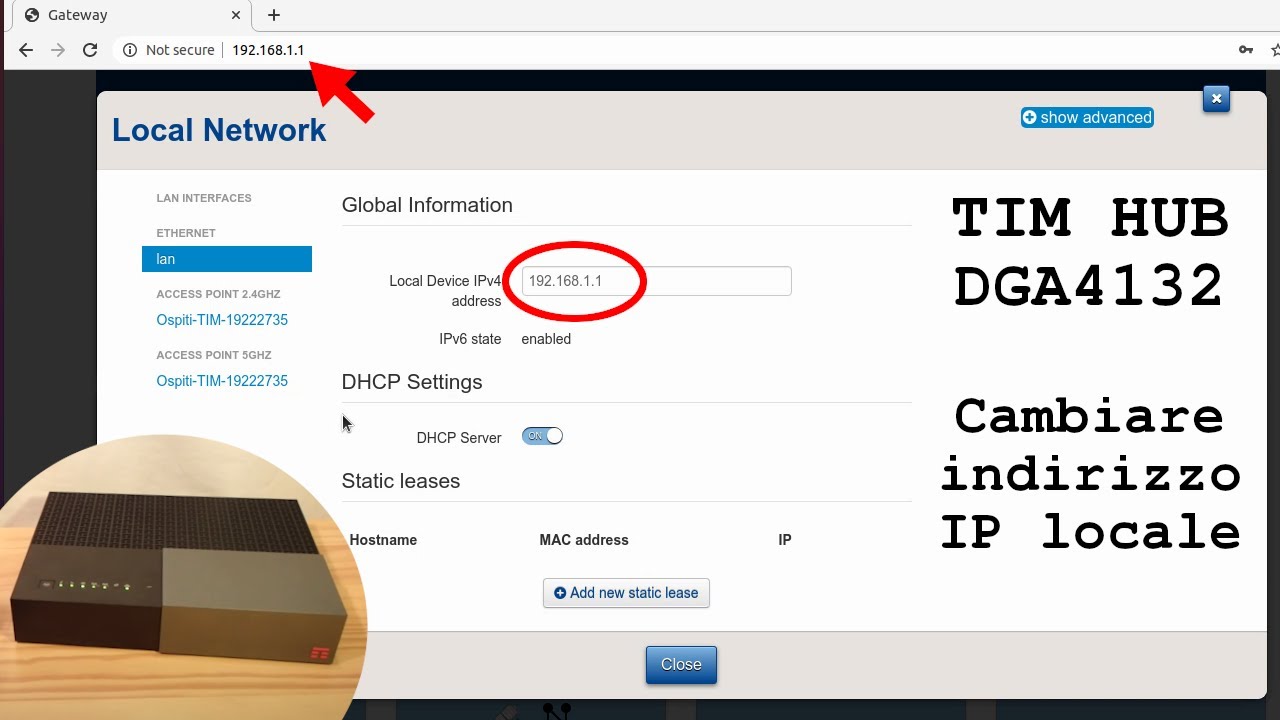Click the IP column header
The width and height of the screenshot is (1280, 720).
[x=785, y=540]
